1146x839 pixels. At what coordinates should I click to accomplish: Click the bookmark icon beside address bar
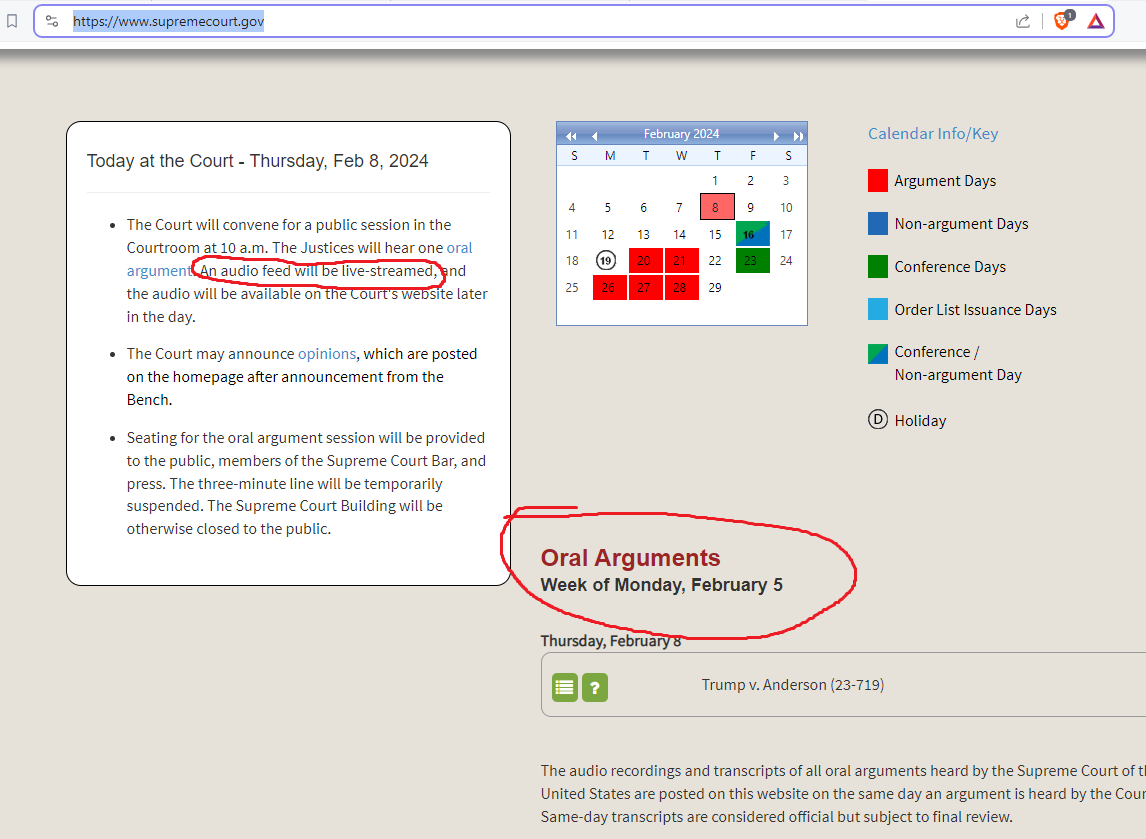(x=12, y=21)
